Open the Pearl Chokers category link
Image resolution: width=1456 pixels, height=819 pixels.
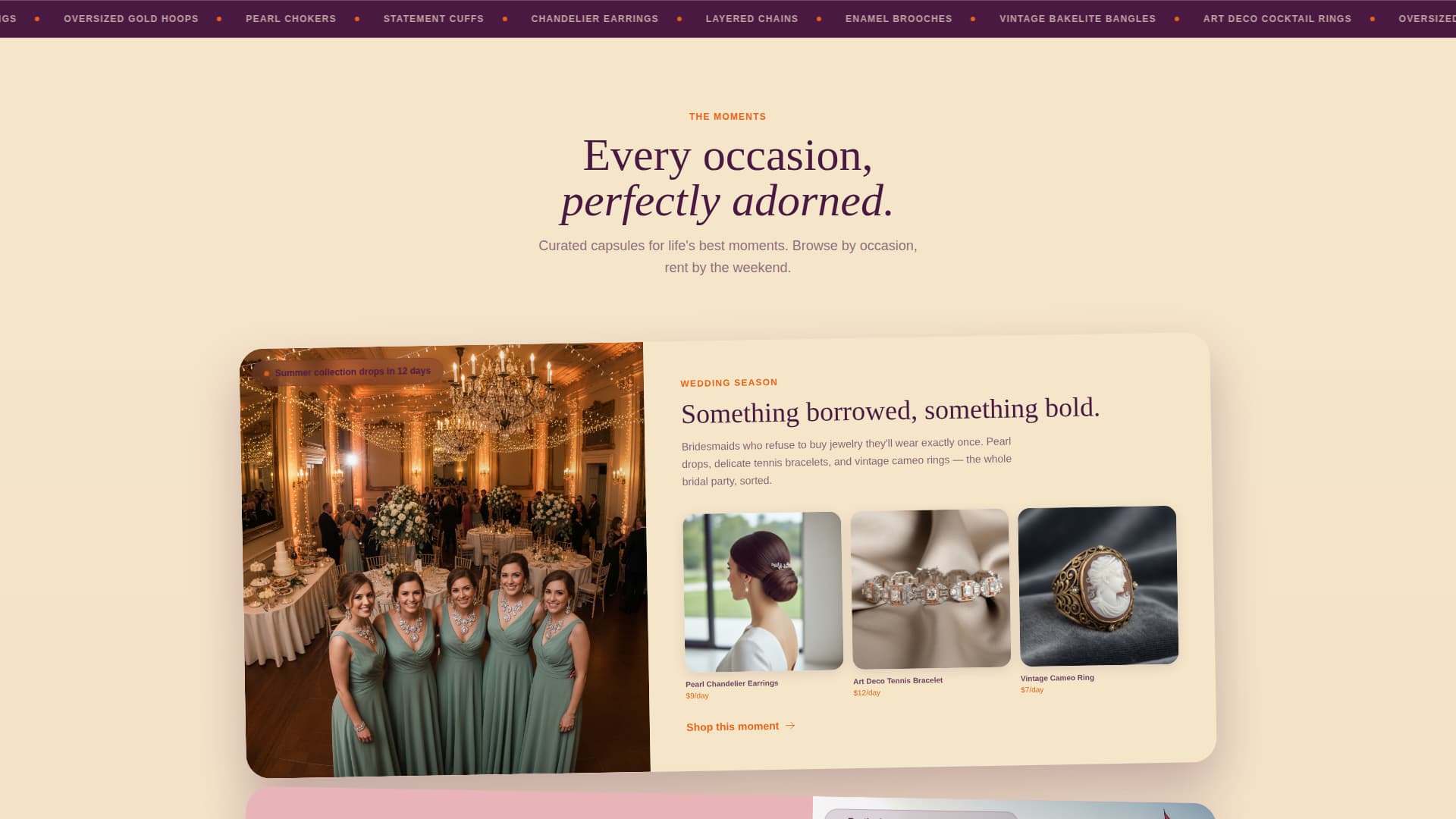290,18
